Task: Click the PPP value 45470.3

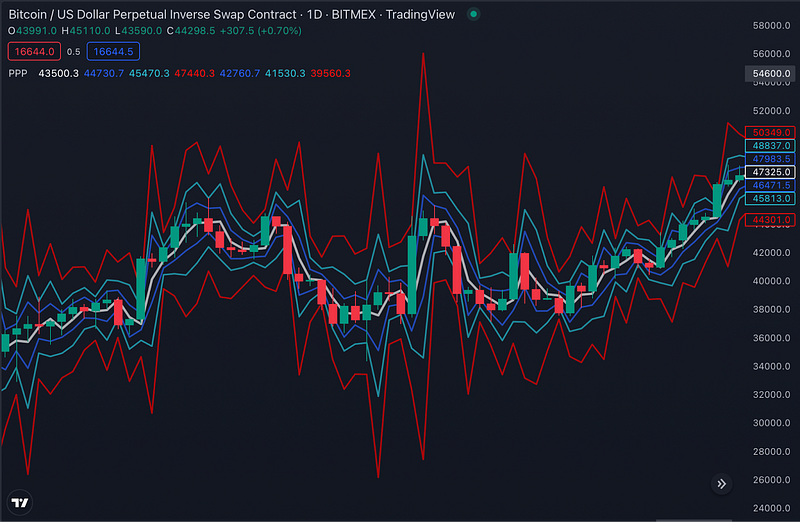Action: (x=149, y=73)
